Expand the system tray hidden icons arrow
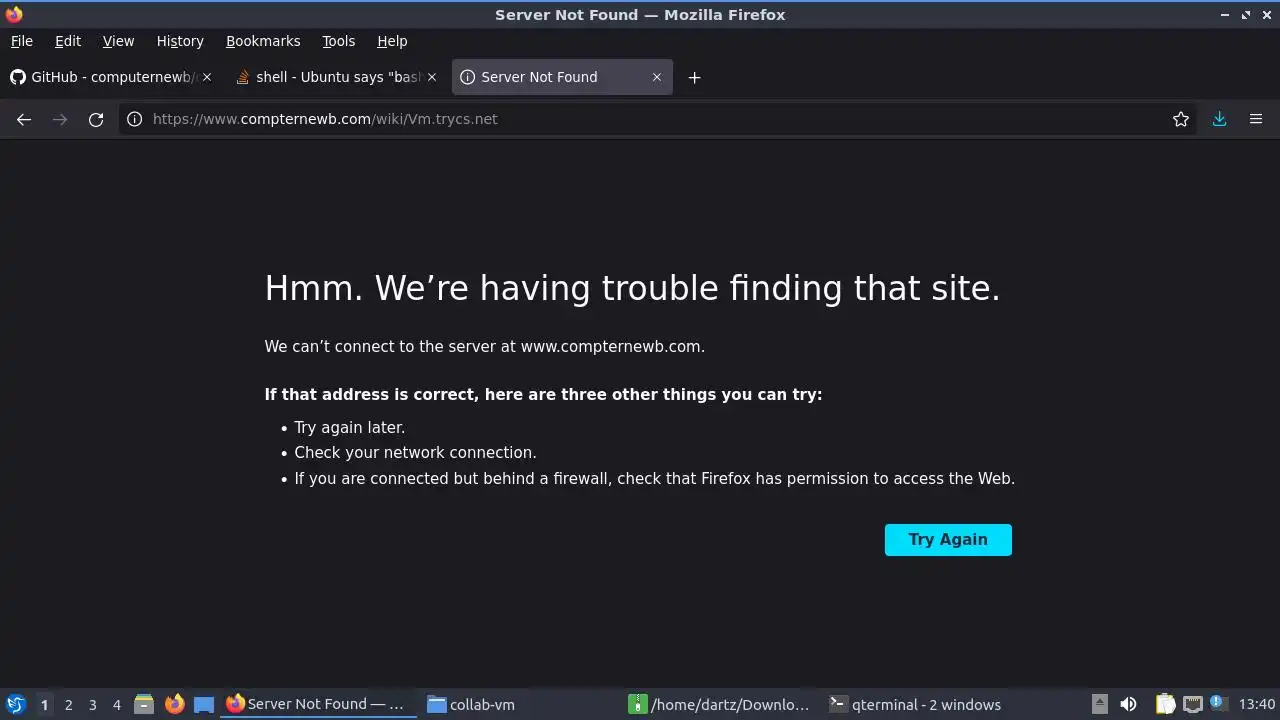The height and width of the screenshot is (720, 1280). click(x=1099, y=704)
